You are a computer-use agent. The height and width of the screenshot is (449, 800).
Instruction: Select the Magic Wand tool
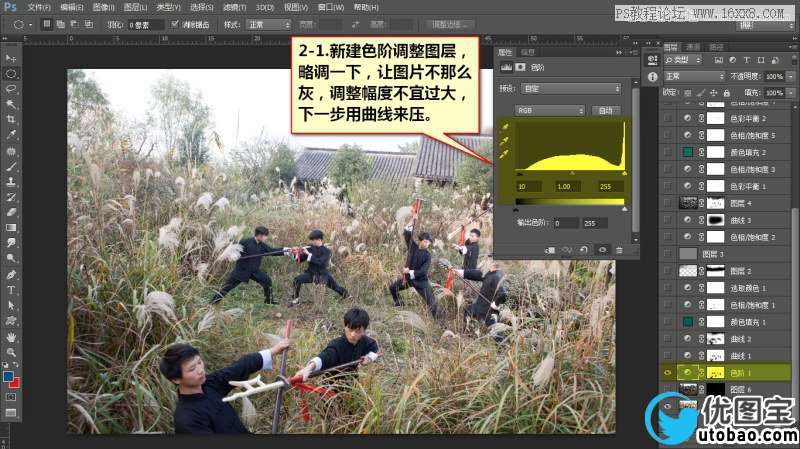tap(11, 104)
